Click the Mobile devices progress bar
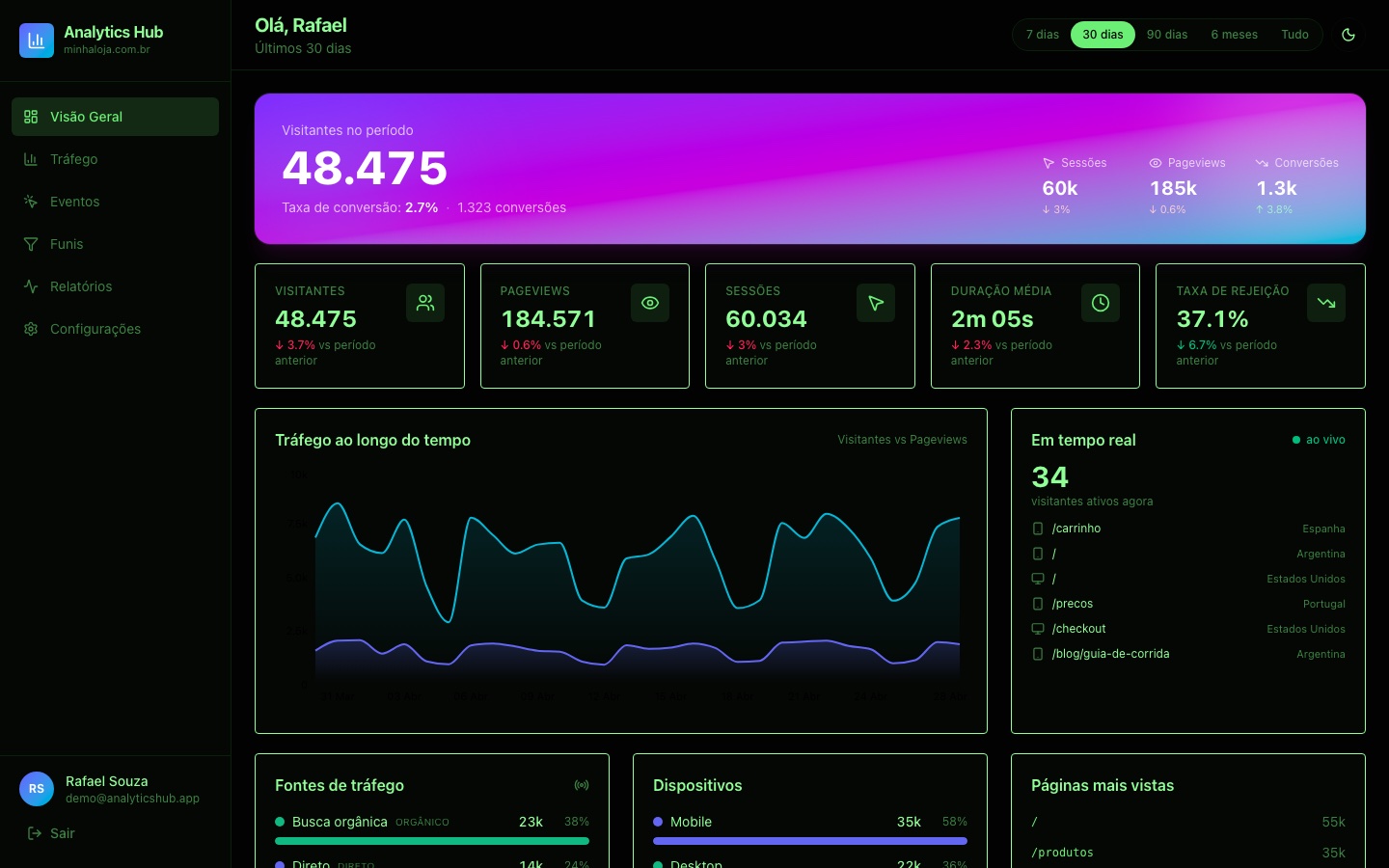1389x868 pixels. pyautogui.click(x=810, y=841)
